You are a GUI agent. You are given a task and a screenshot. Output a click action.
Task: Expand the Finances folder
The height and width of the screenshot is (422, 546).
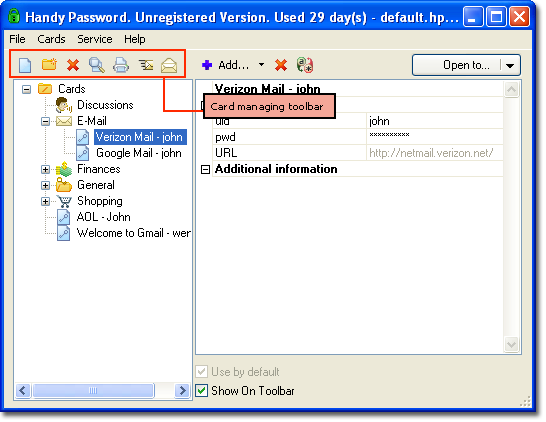click(x=45, y=169)
